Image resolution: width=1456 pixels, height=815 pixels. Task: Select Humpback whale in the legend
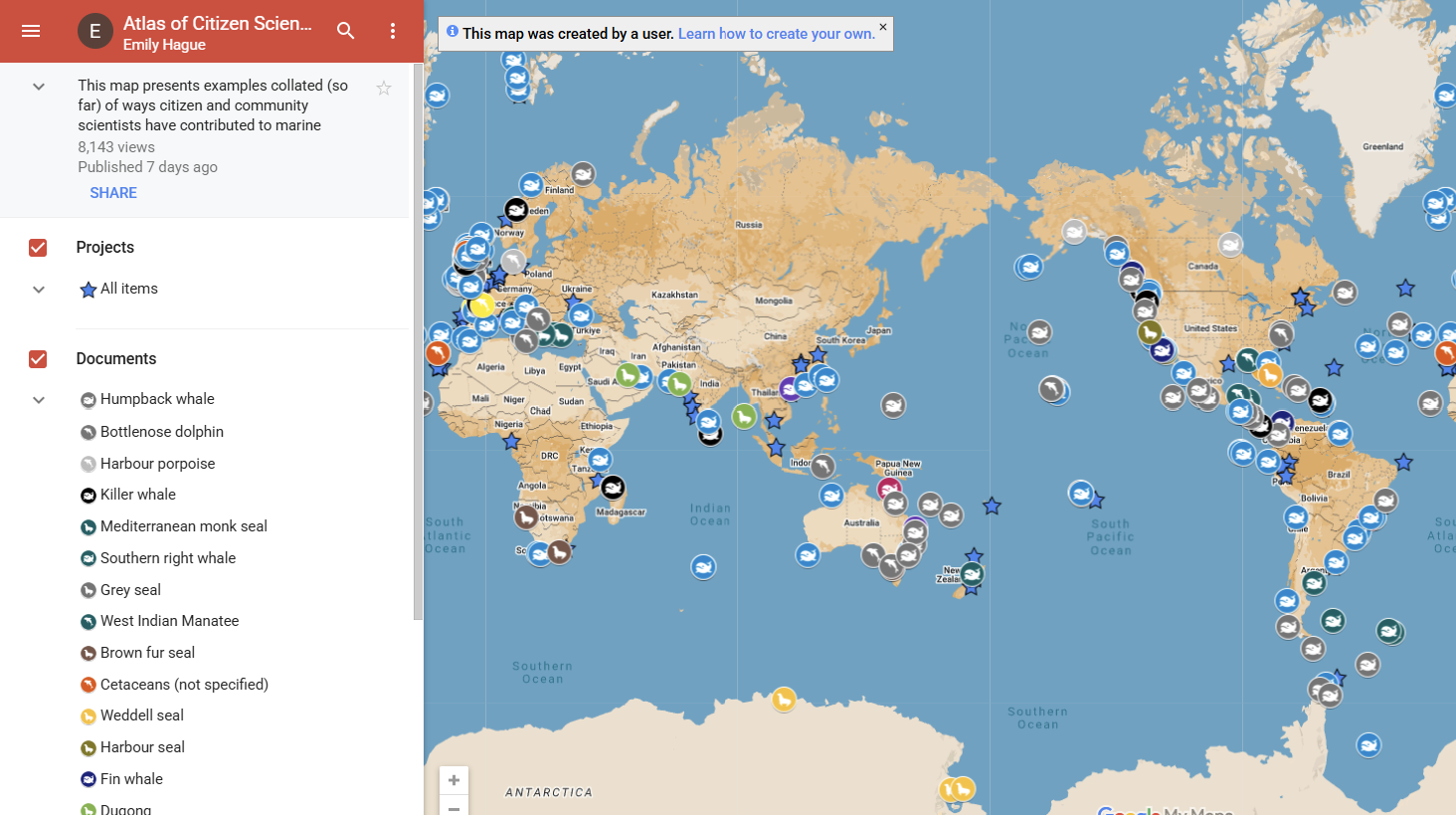click(x=157, y=399)
